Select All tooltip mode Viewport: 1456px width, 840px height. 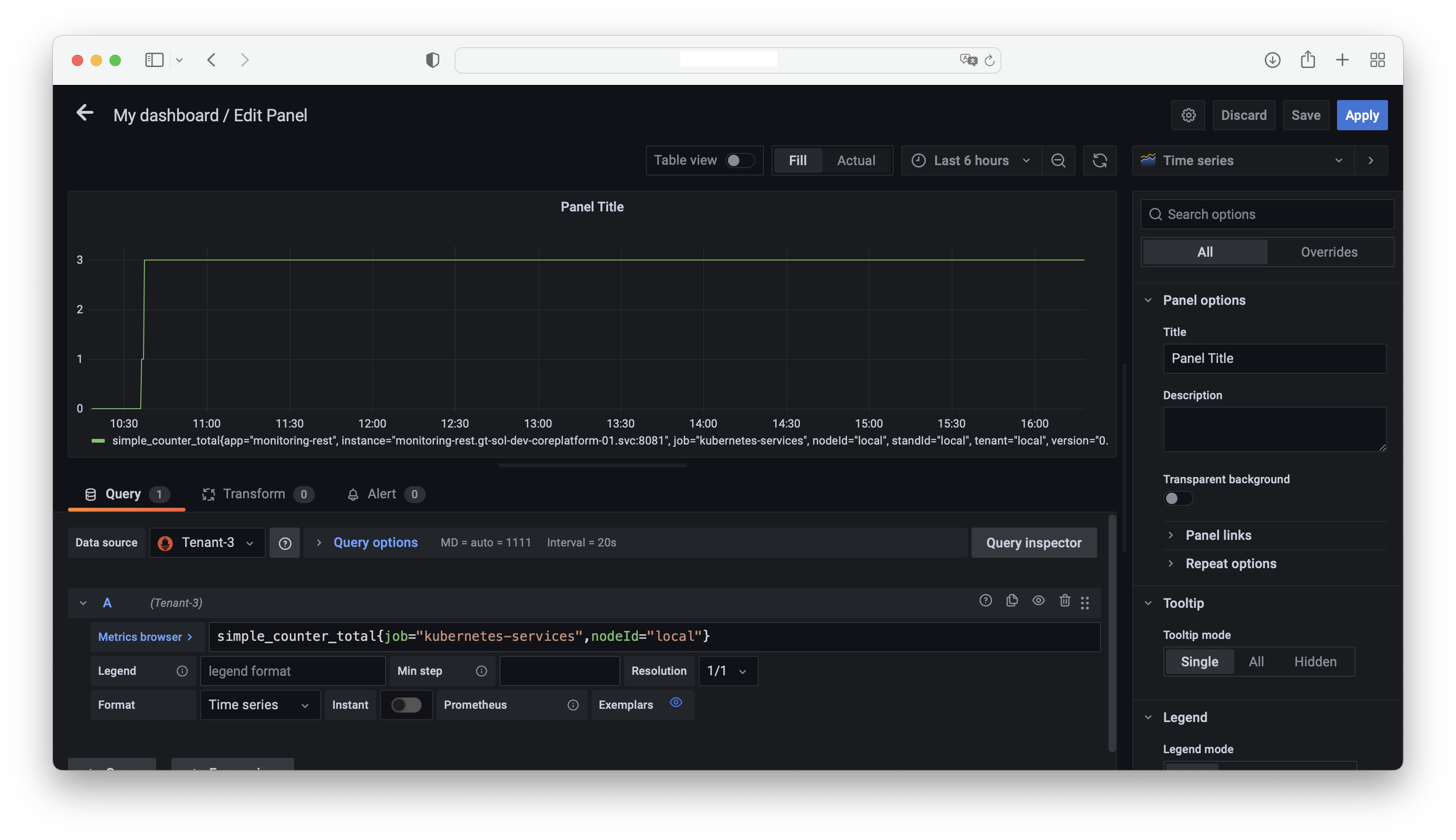click(x=1256, y=662)
